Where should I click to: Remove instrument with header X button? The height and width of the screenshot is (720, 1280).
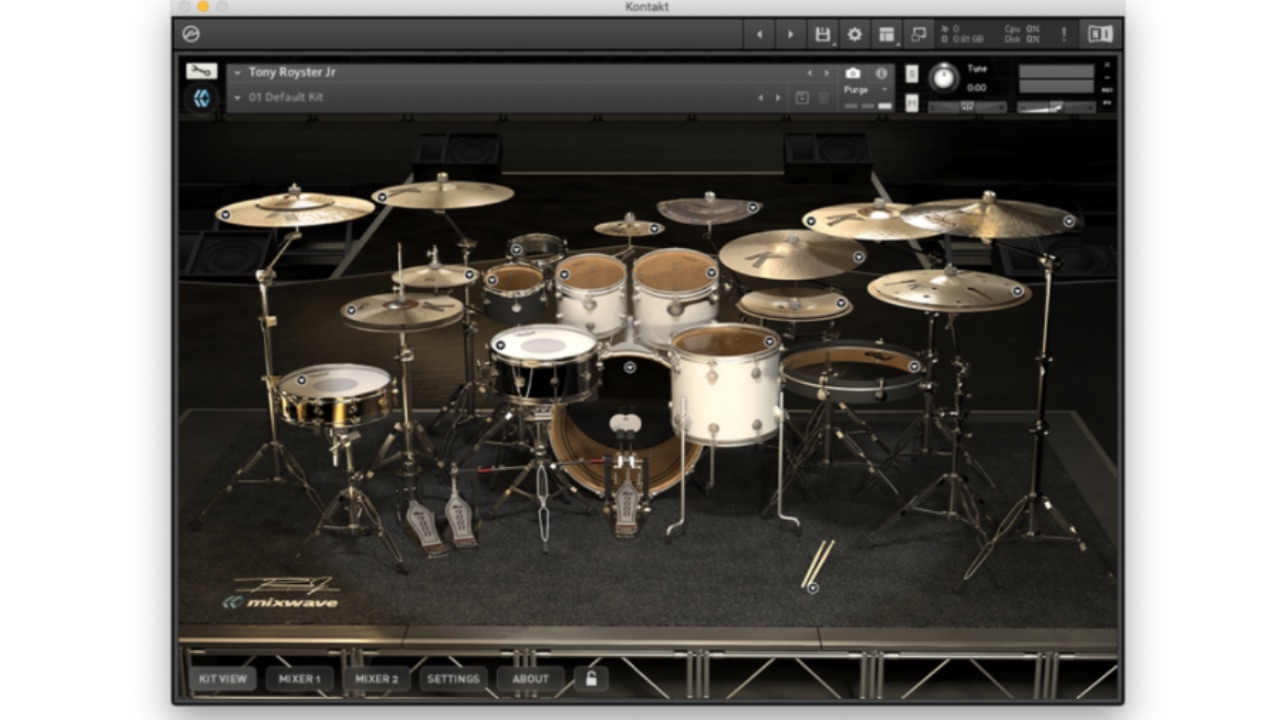point(1107,65)
